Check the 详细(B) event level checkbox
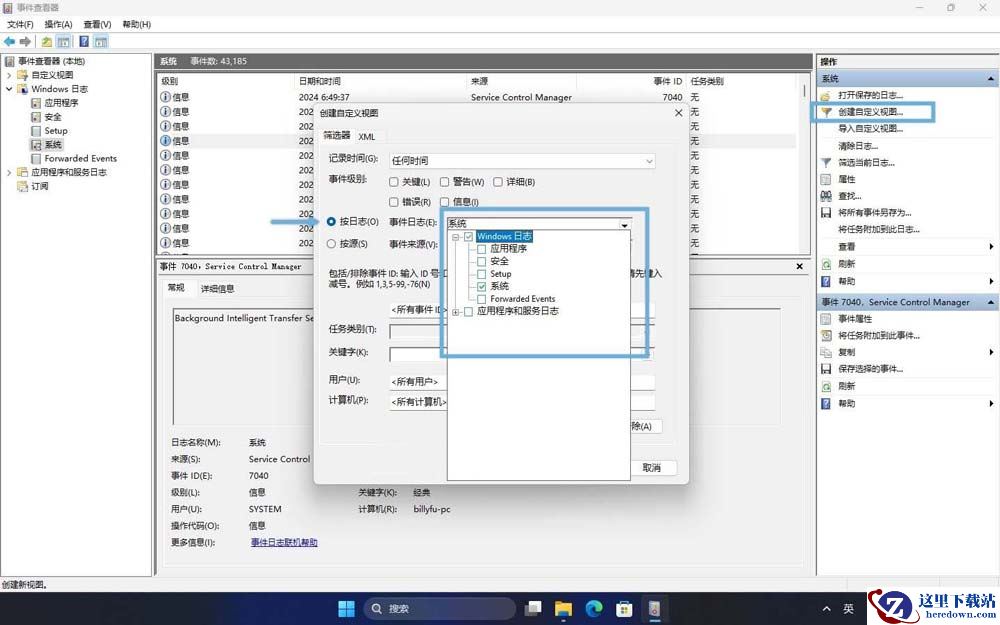 pos(497,182)
